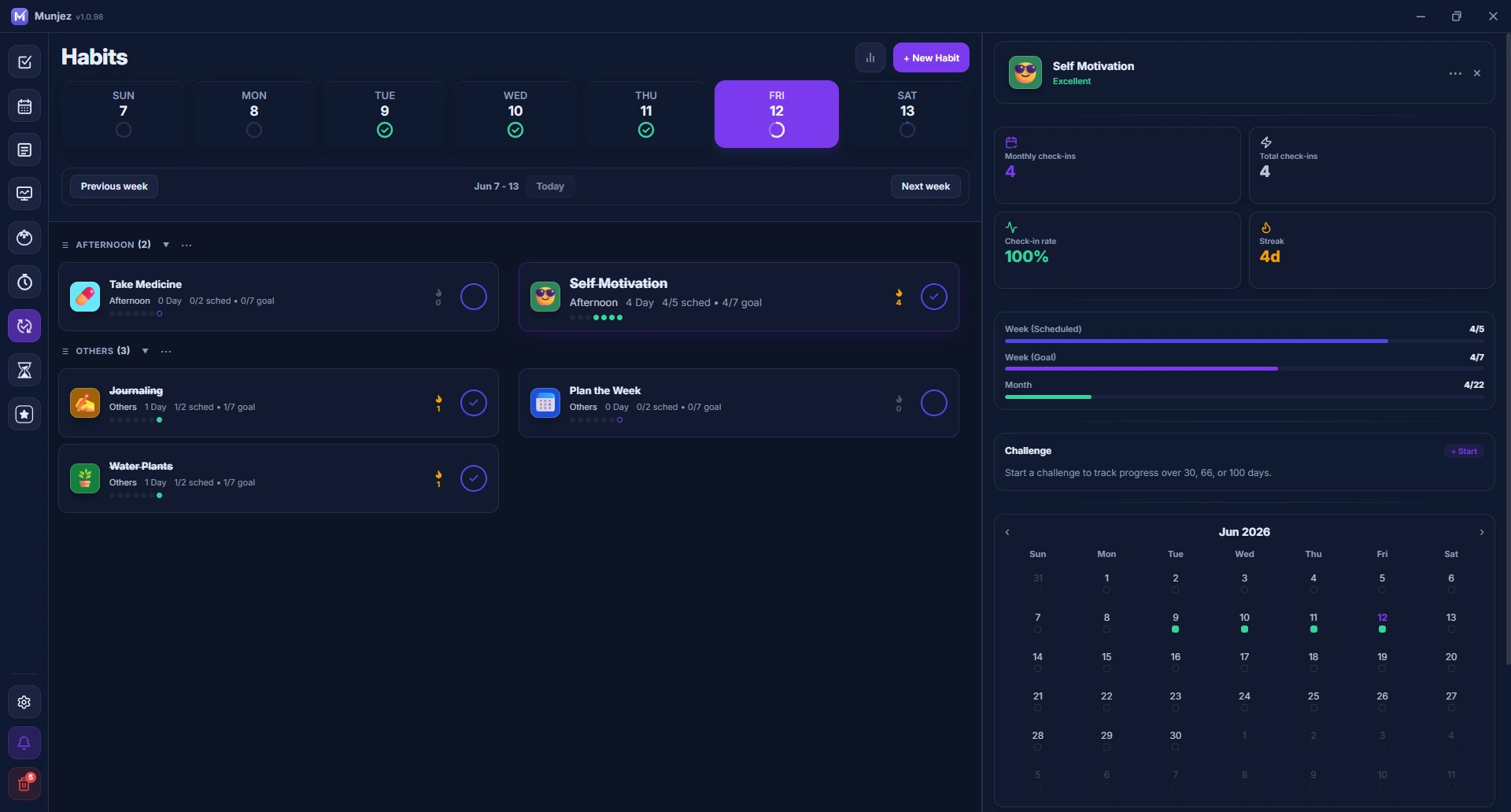Check off Take Medicine habit

pyautogui.click(x=474, y=297)
